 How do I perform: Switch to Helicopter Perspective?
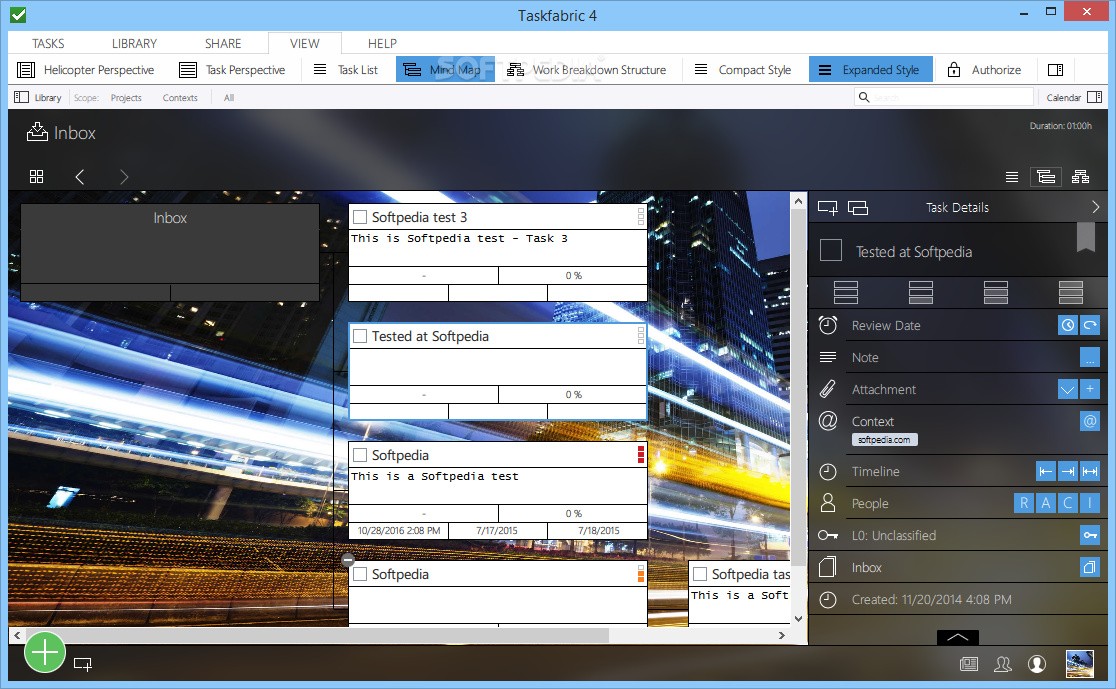pyautogui.click(x=85, y=70)
